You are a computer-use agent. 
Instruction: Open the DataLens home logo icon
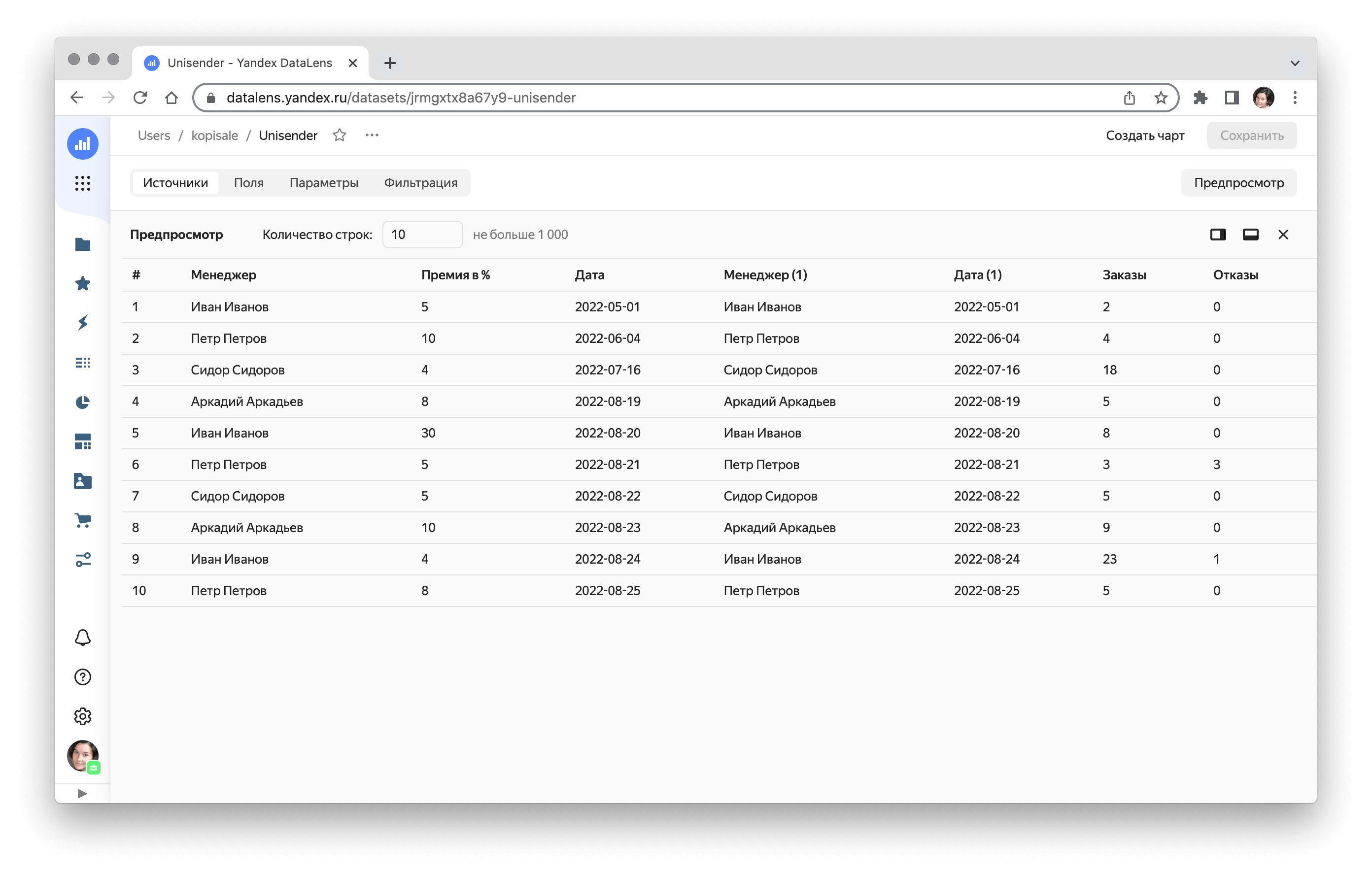(x=83, y=143)
